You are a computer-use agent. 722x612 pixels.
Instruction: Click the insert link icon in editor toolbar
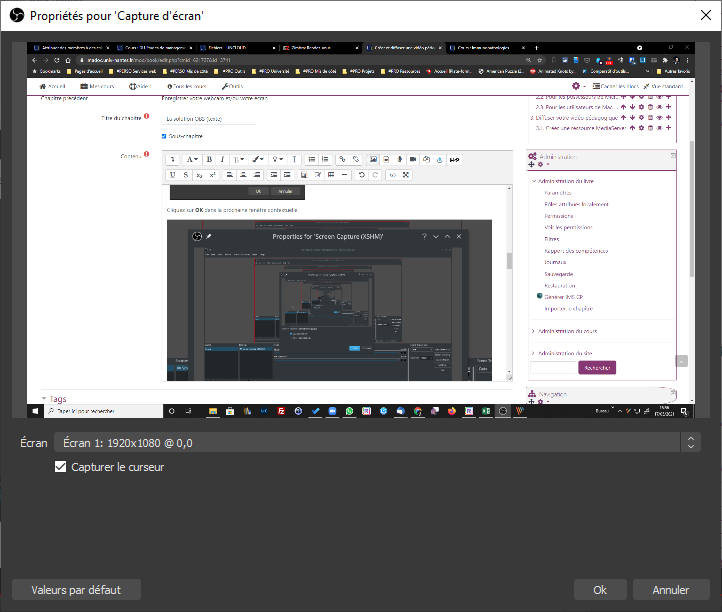pyautogui.click(x=341, y=159)
